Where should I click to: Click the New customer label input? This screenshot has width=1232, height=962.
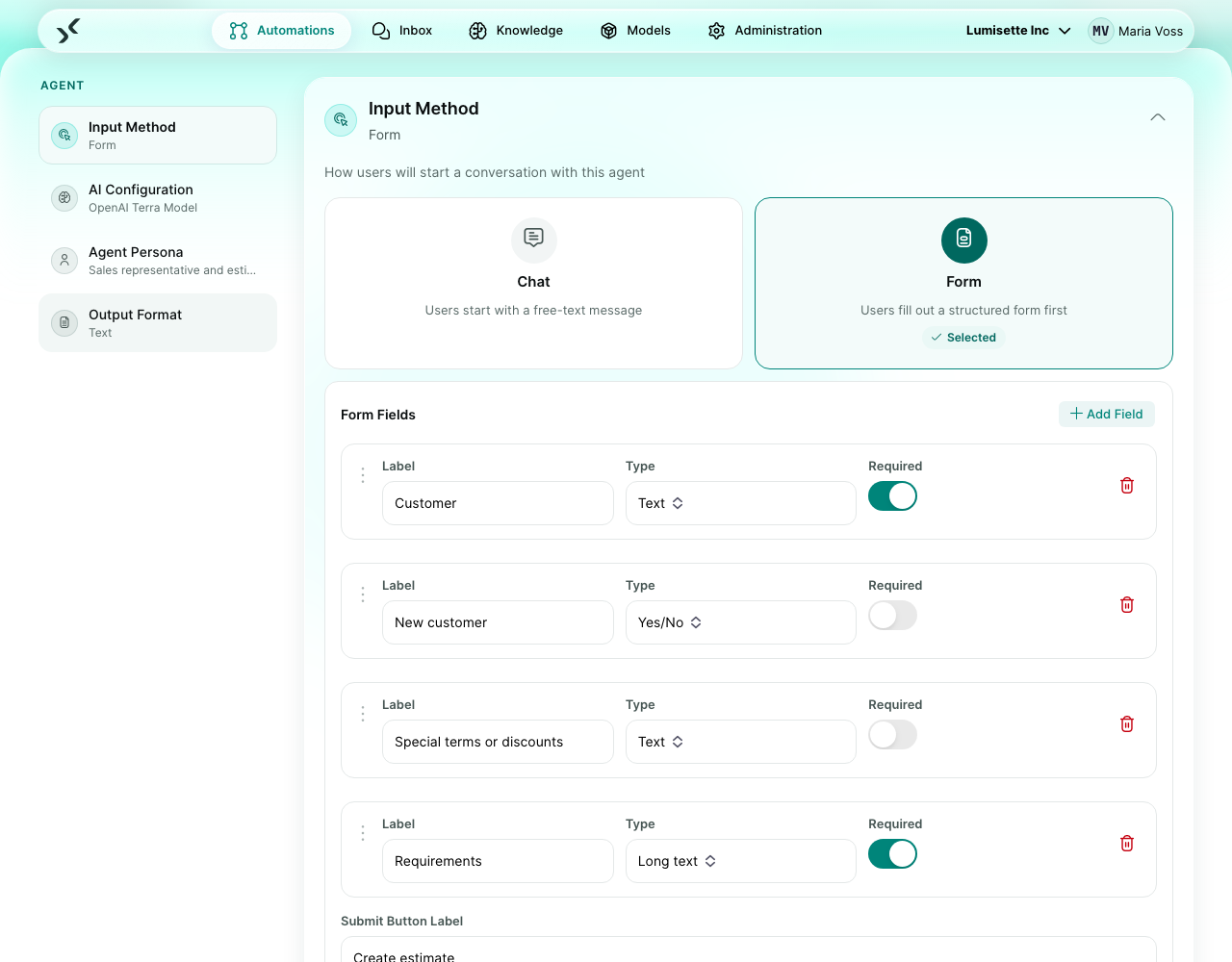[x=498, y=622]
